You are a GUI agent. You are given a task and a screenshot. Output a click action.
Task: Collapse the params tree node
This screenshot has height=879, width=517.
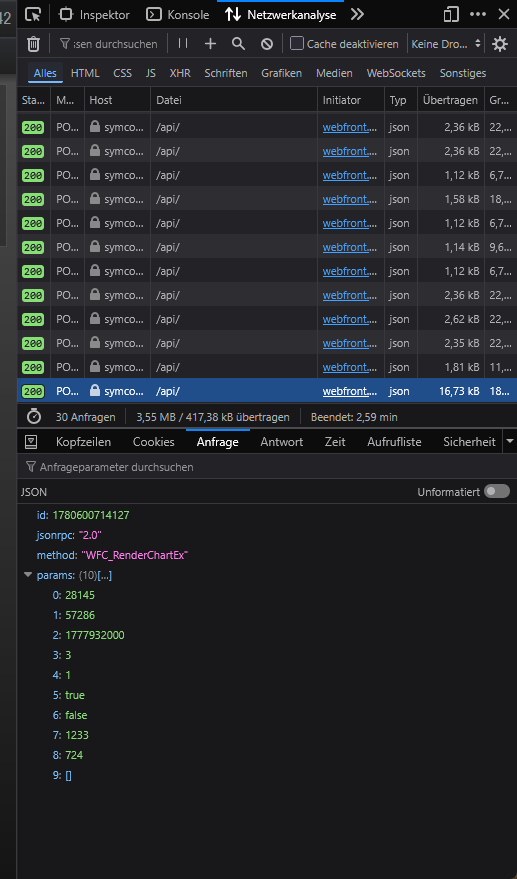27,575
